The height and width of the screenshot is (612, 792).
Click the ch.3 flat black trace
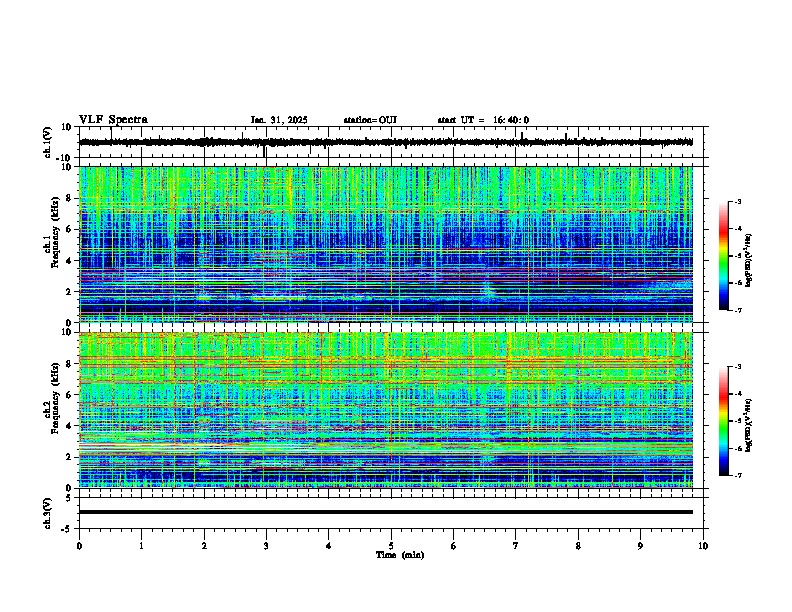click(386, 512)
